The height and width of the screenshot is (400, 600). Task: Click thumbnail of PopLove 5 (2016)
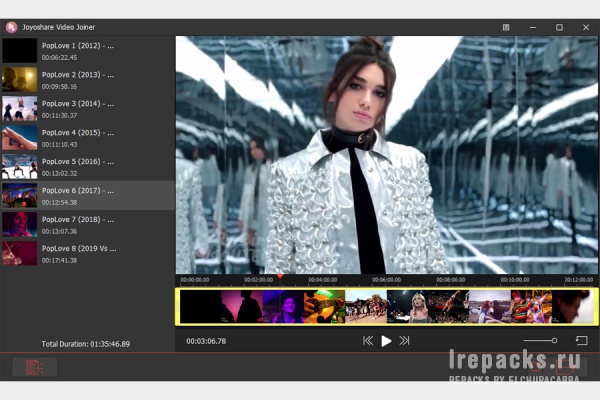(x=20, y=167)
